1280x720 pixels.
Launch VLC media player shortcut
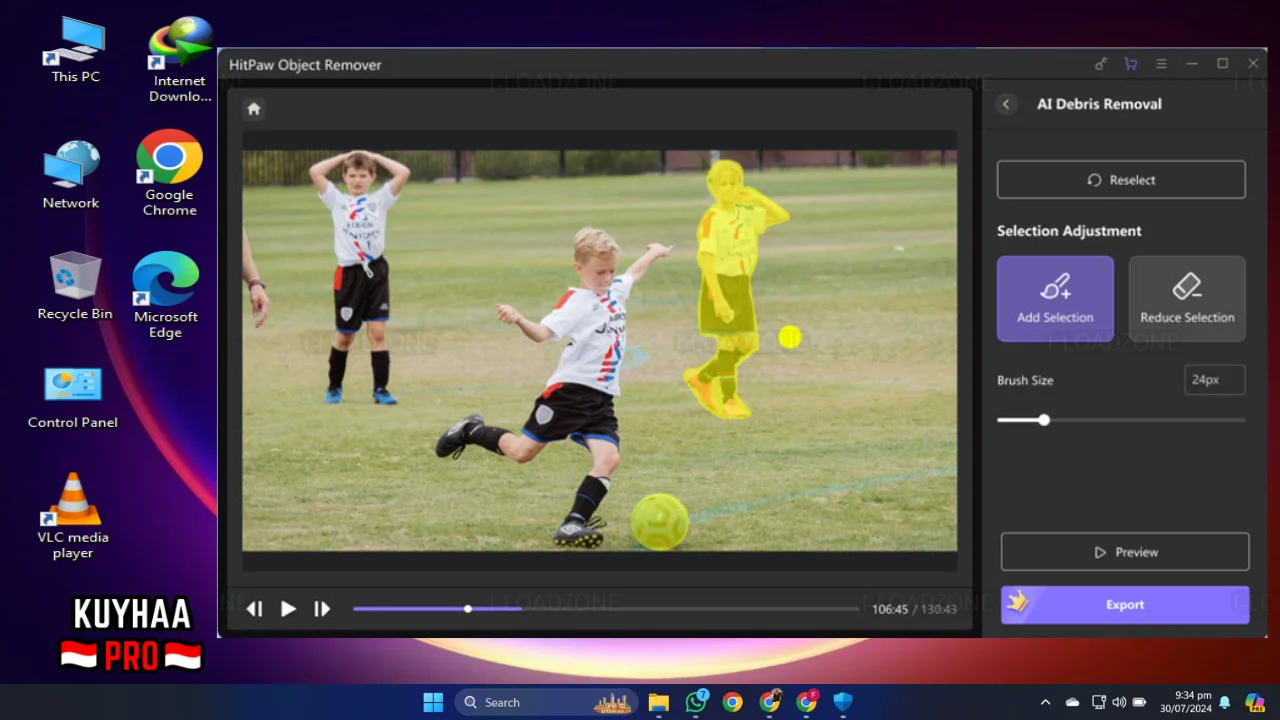72,516
